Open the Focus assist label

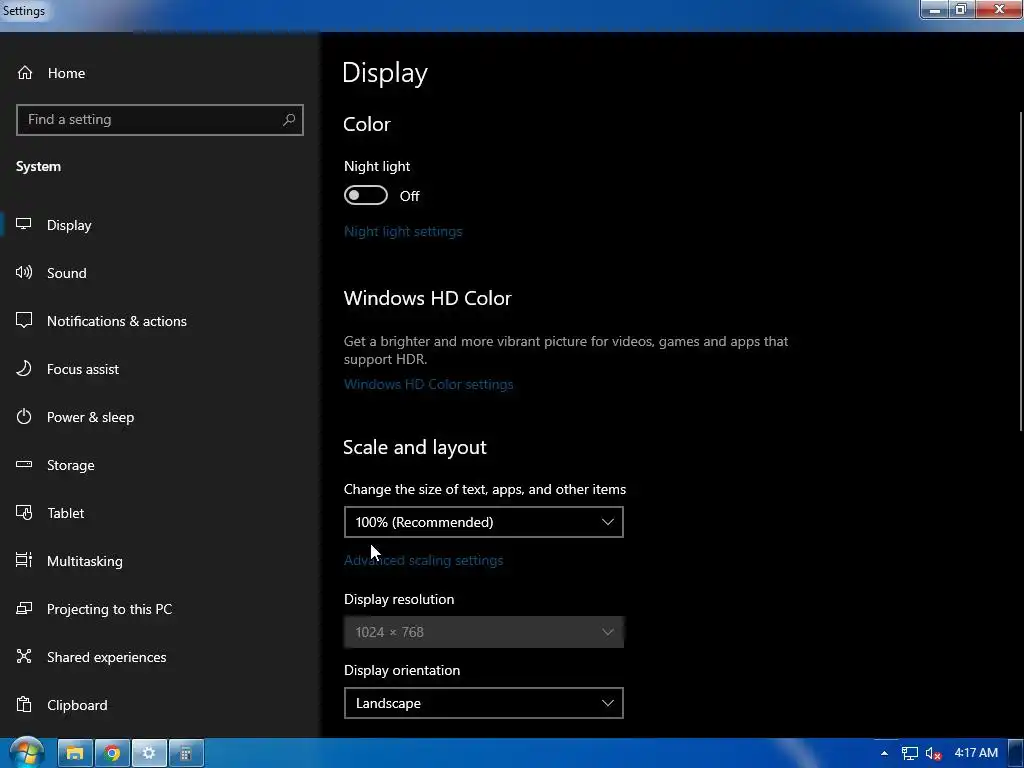click(x=83, y=369)
